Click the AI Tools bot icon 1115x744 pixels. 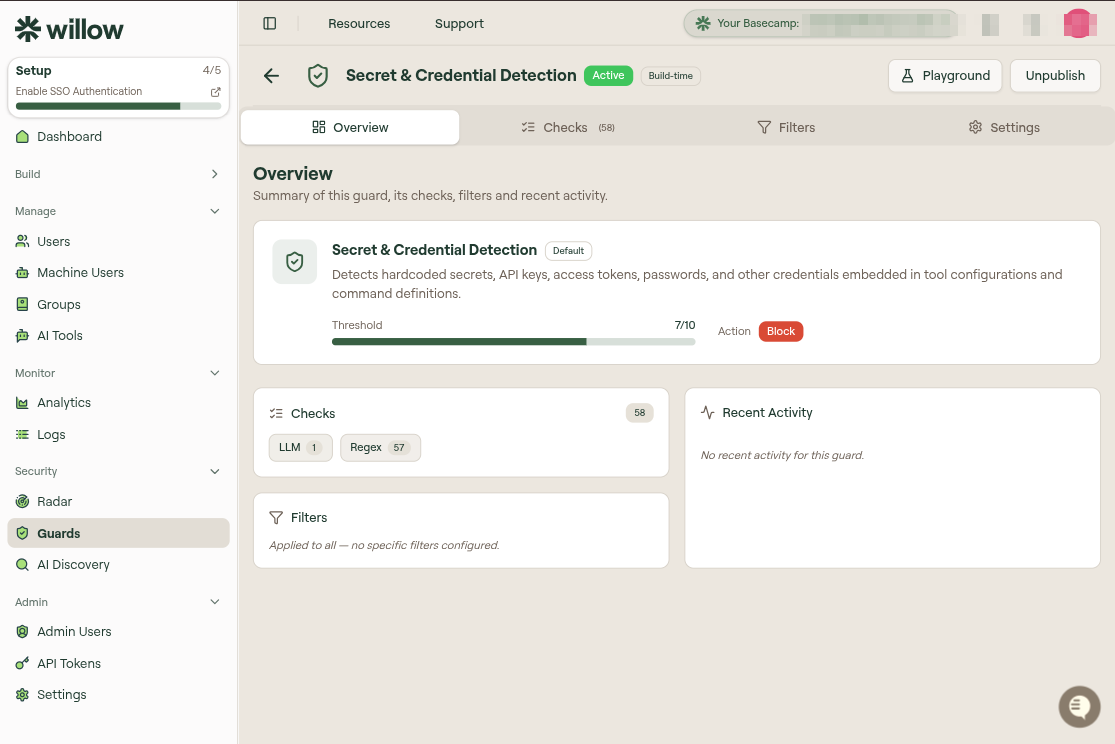(22, 336)
